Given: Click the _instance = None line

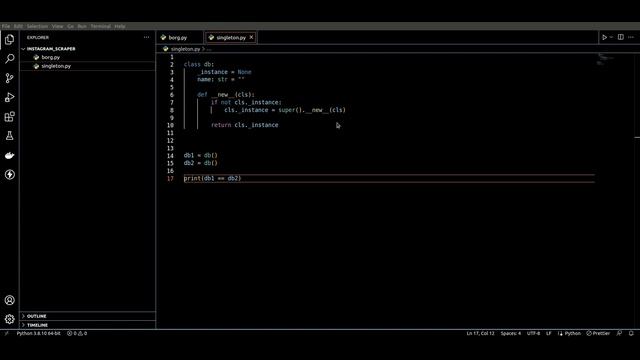Looking at the screenshot, I should click(224, 72).
